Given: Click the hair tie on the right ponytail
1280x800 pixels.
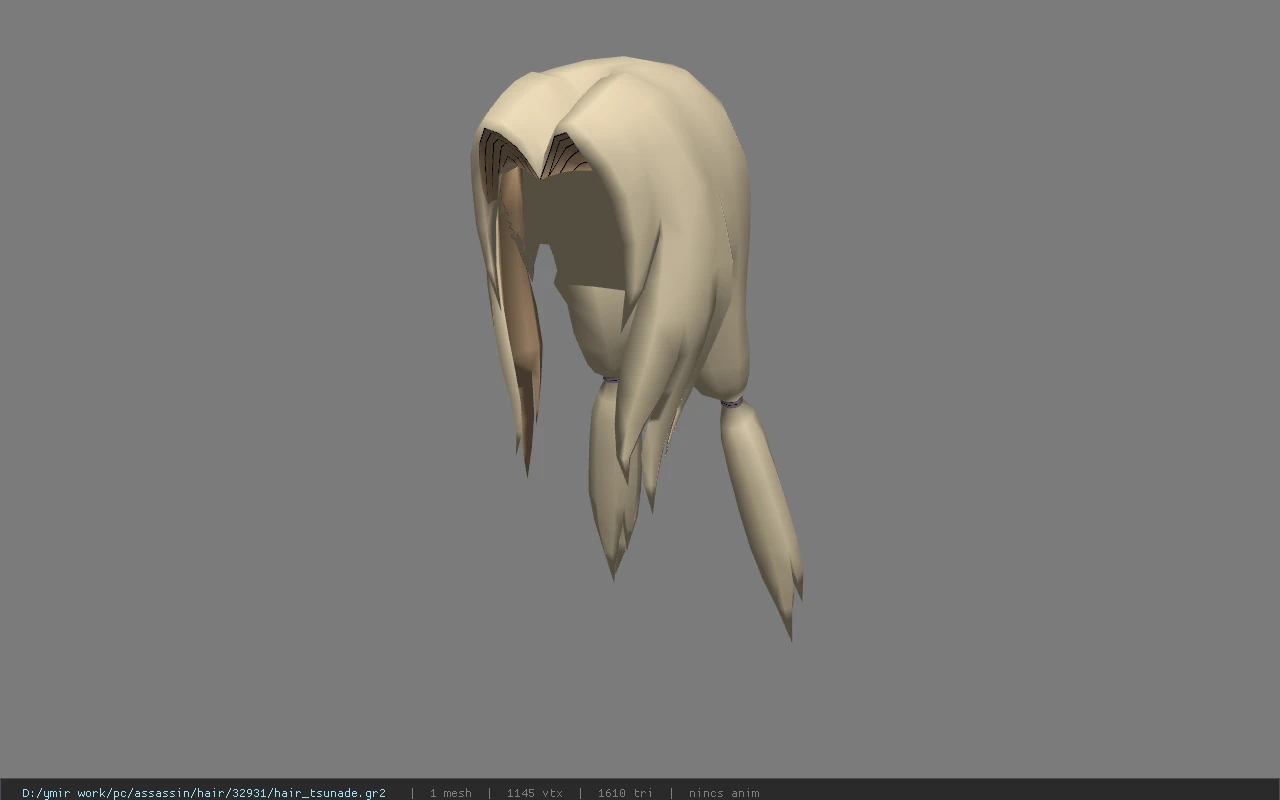Looking at the screenshot, I should click(x=731, y=403).
